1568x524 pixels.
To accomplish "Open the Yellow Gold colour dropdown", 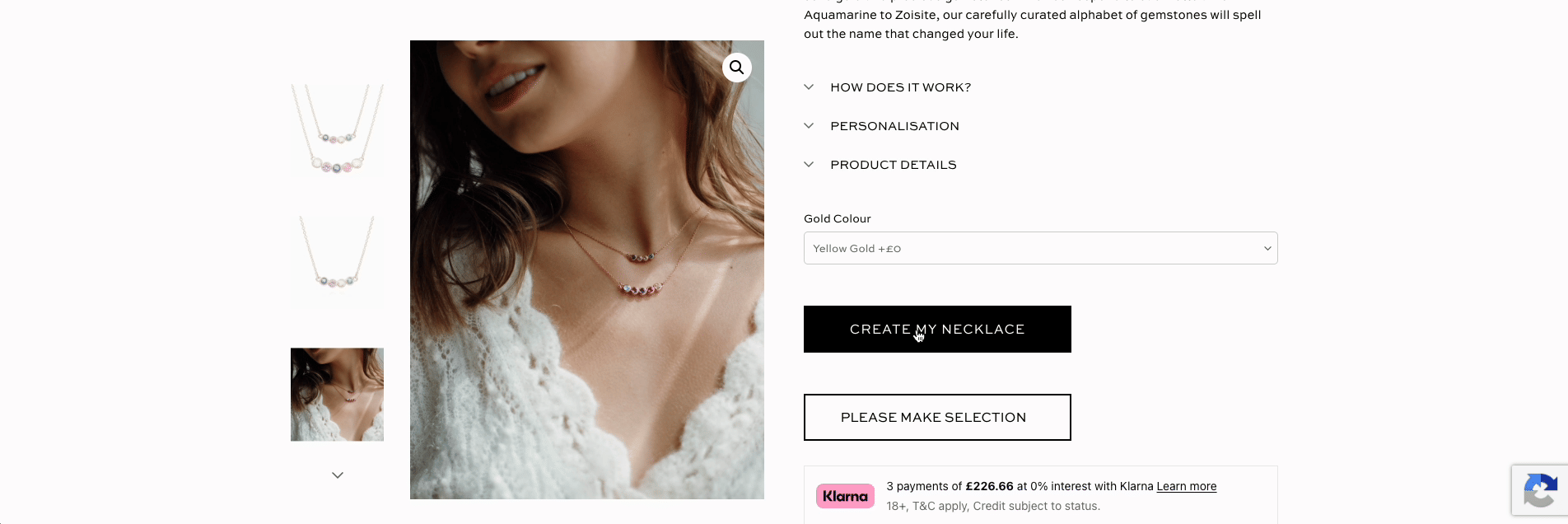I will (x=1040, y=248).
